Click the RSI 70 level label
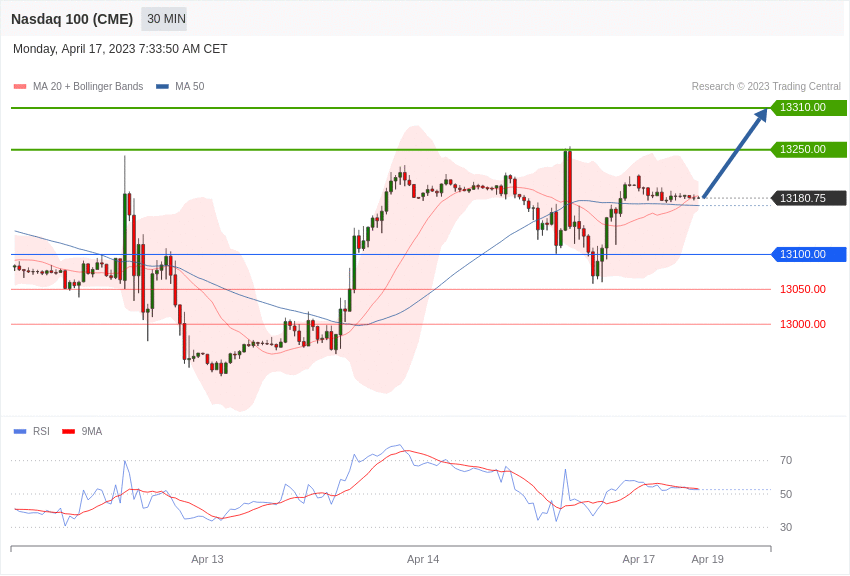 786,461
